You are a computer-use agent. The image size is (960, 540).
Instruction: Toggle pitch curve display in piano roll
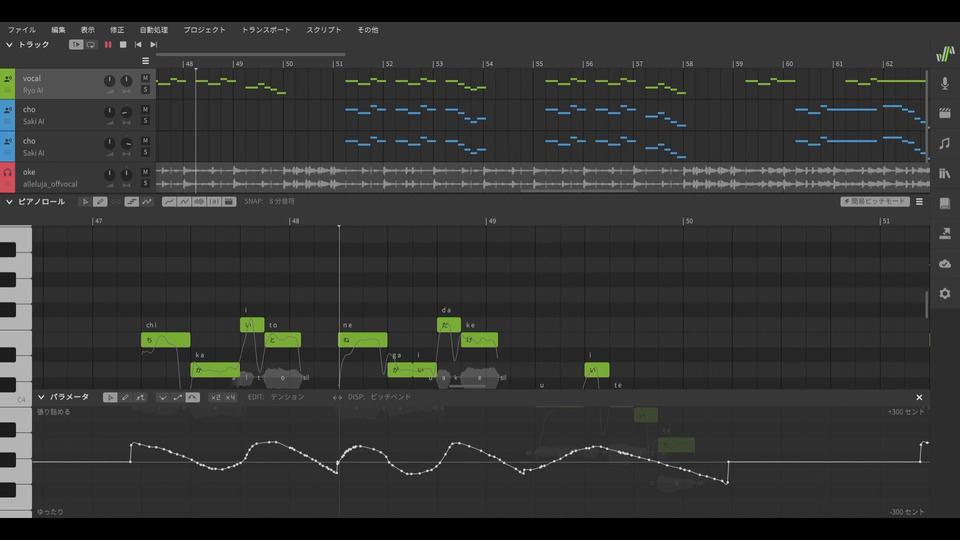tap(169, 201)
